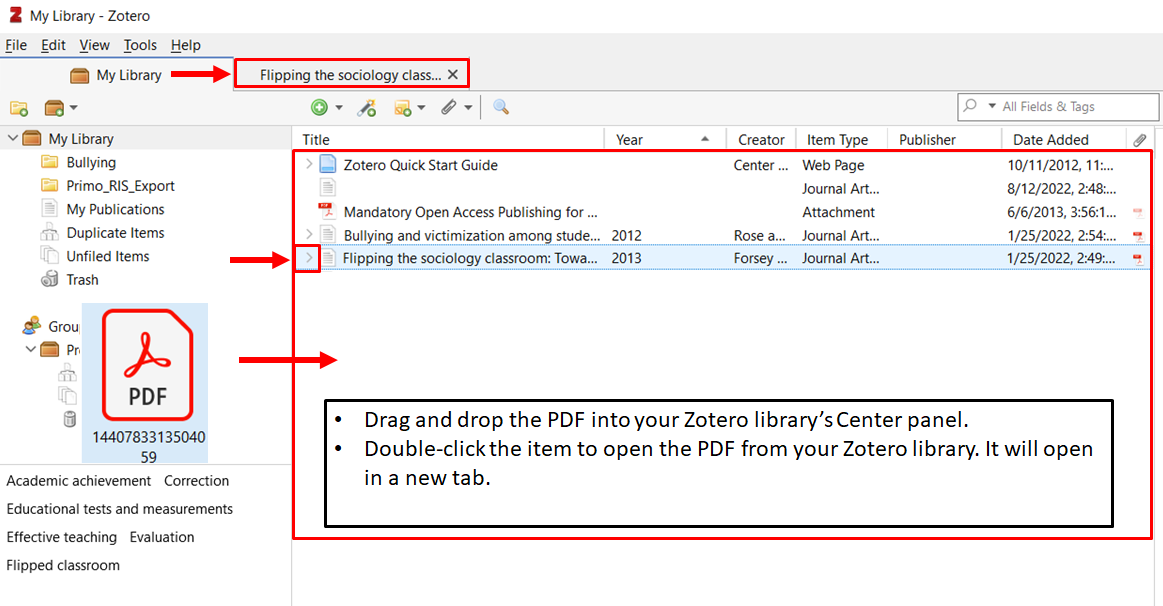Close the Flipping the sociology class tab

tap(453, 75)
